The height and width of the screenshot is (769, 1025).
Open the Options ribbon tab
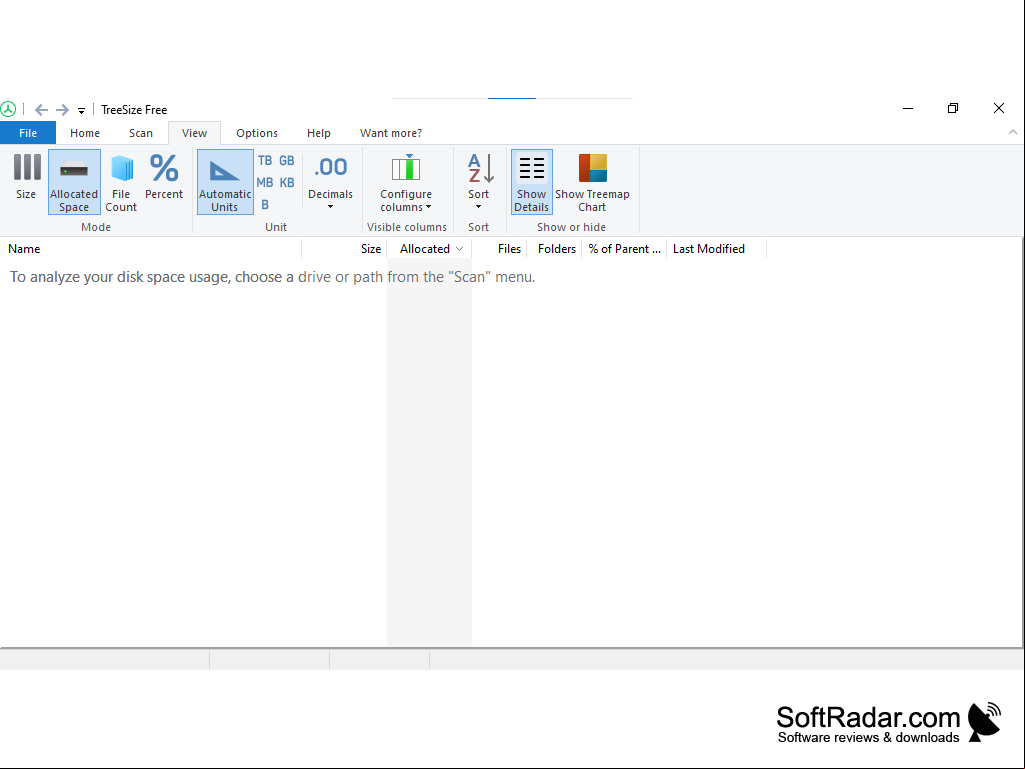coord(257,133)
